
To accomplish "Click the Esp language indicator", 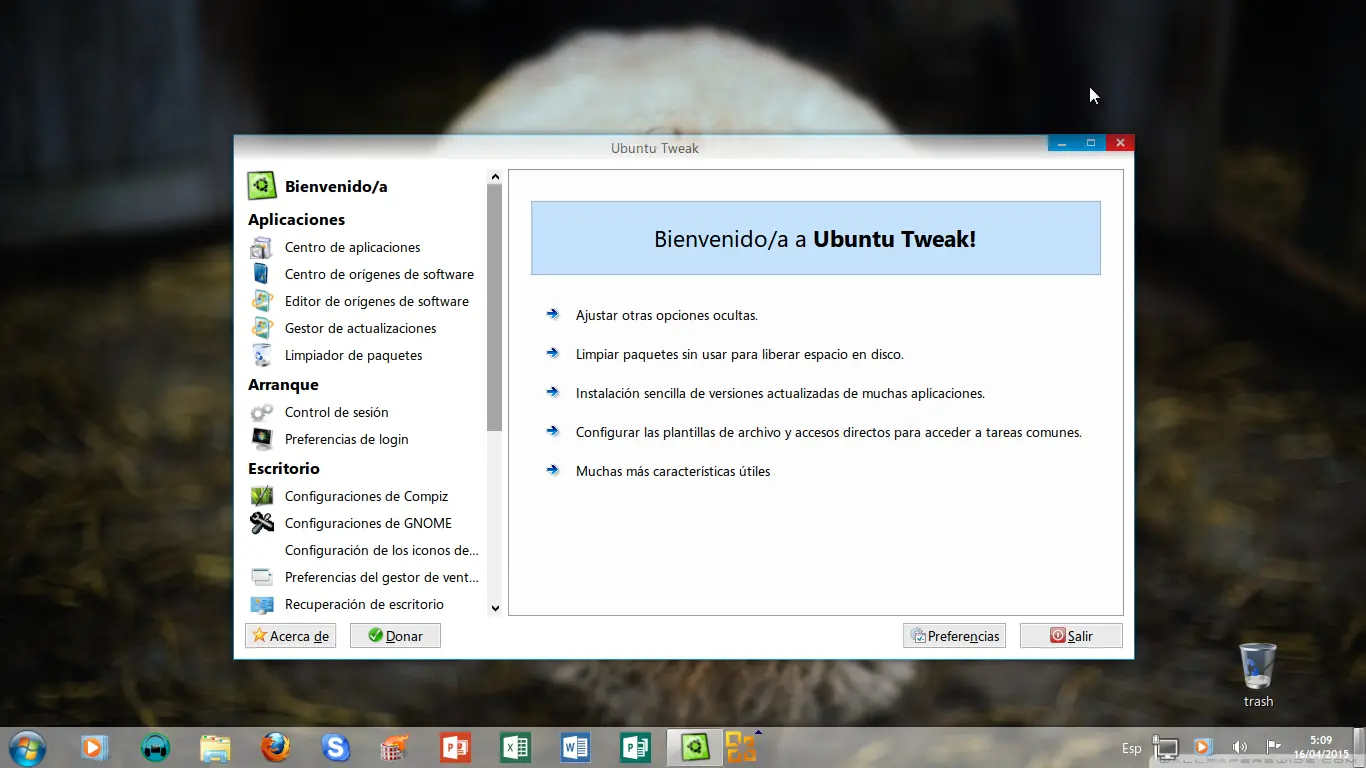I will click(x=1131, y=748).
